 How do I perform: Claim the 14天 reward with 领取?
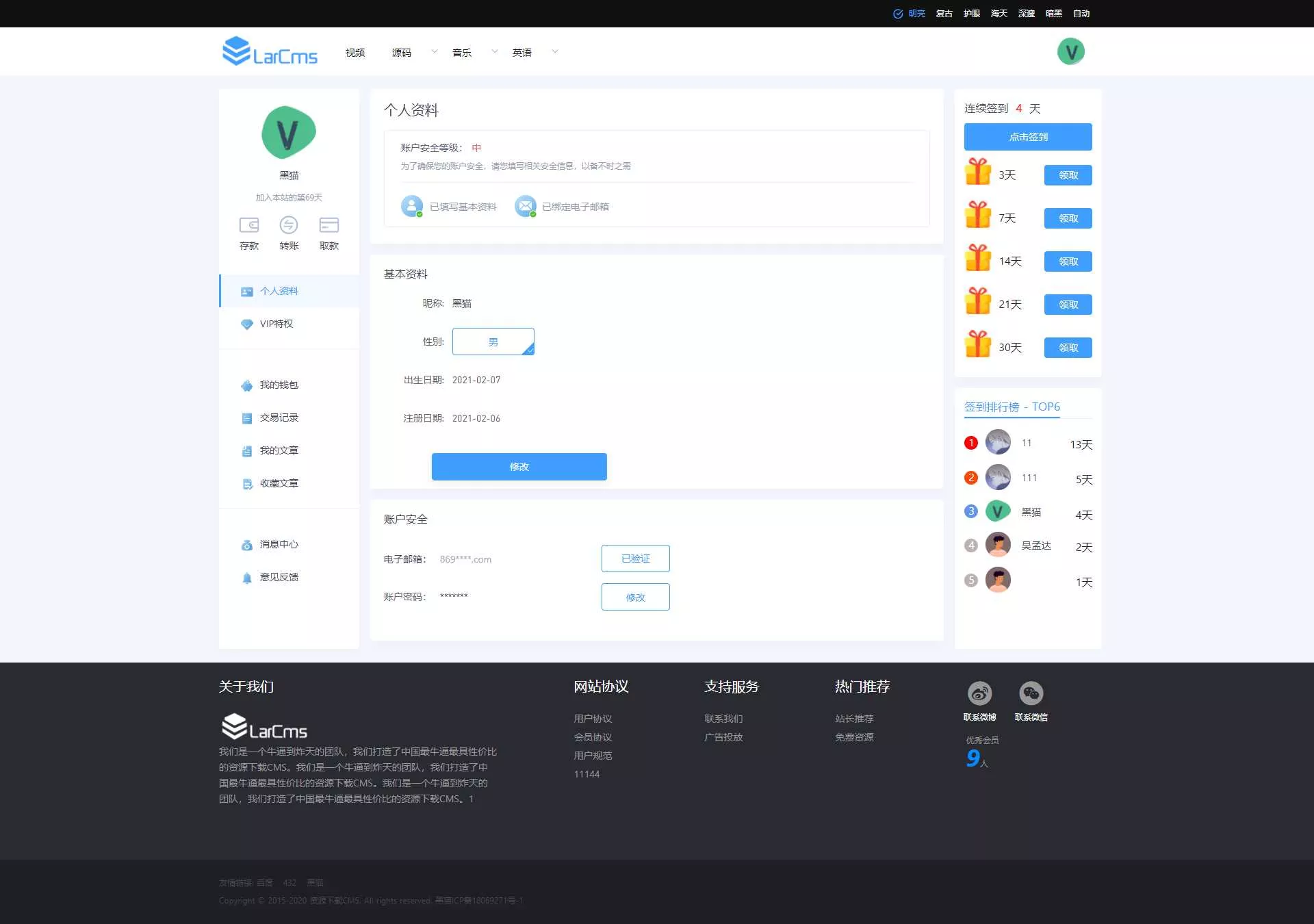pos(1068,261)
